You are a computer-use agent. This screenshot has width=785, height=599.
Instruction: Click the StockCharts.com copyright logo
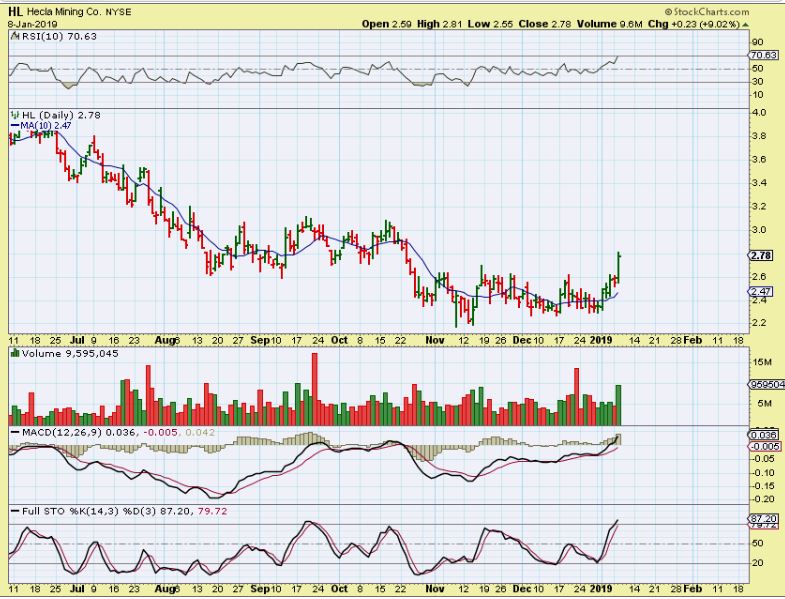coord(707,12)
